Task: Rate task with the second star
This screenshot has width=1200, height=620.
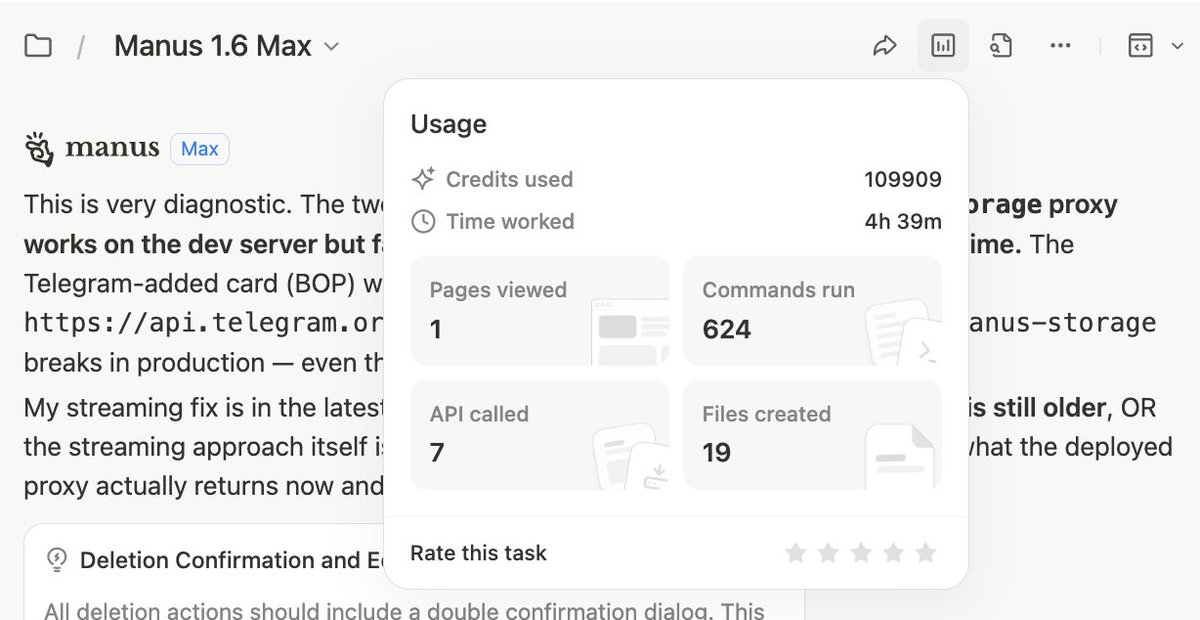Action: [828, 553]
